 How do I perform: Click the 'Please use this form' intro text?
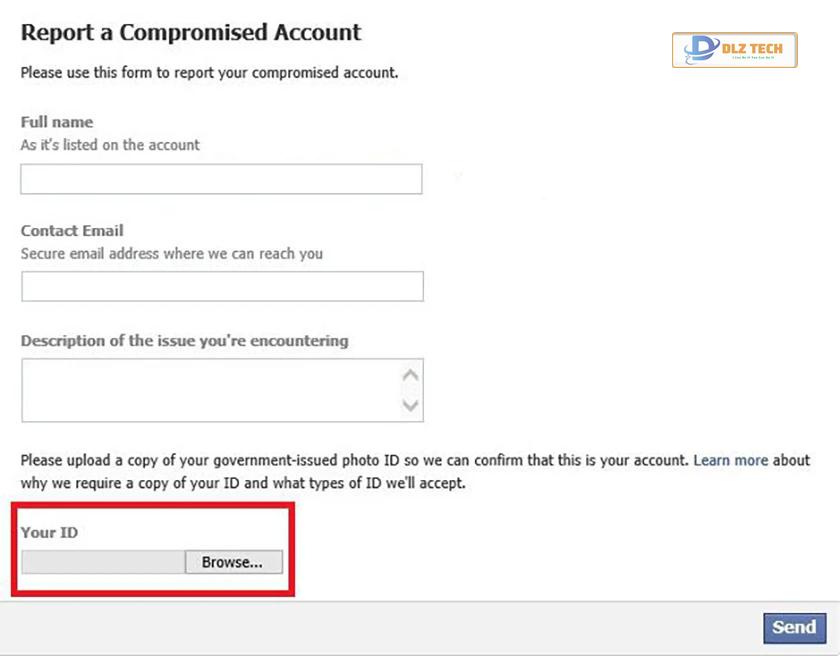pyautogui.click(x=209, y=72)
